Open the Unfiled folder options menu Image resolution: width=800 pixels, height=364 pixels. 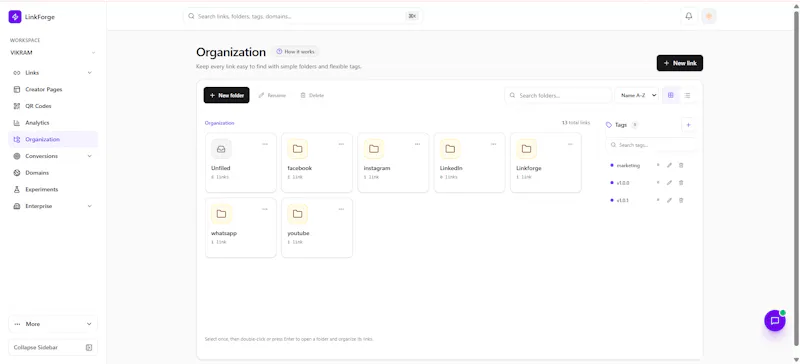(265, 144)
